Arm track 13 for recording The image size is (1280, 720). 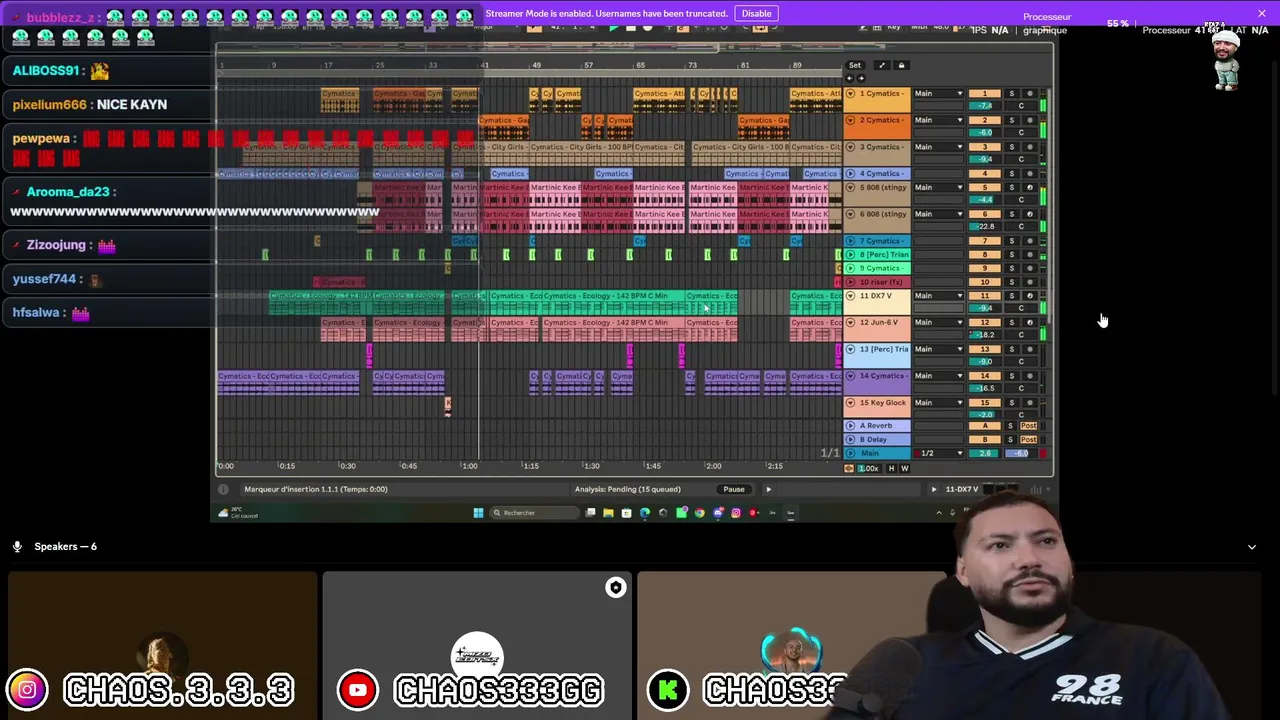1030,349
